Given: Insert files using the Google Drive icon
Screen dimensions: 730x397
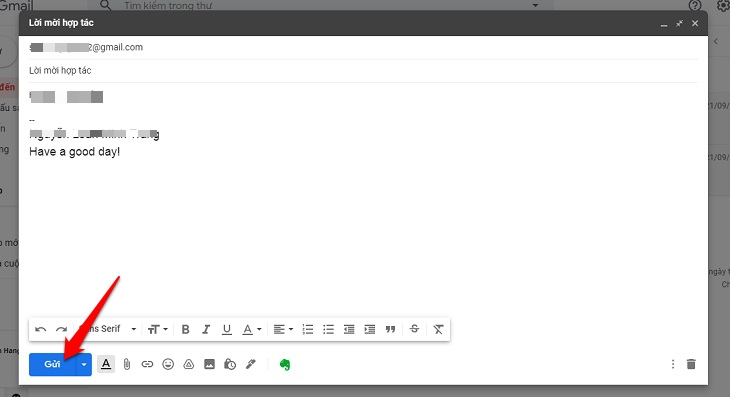Looking at the screenshot, I should click(189, 364).
